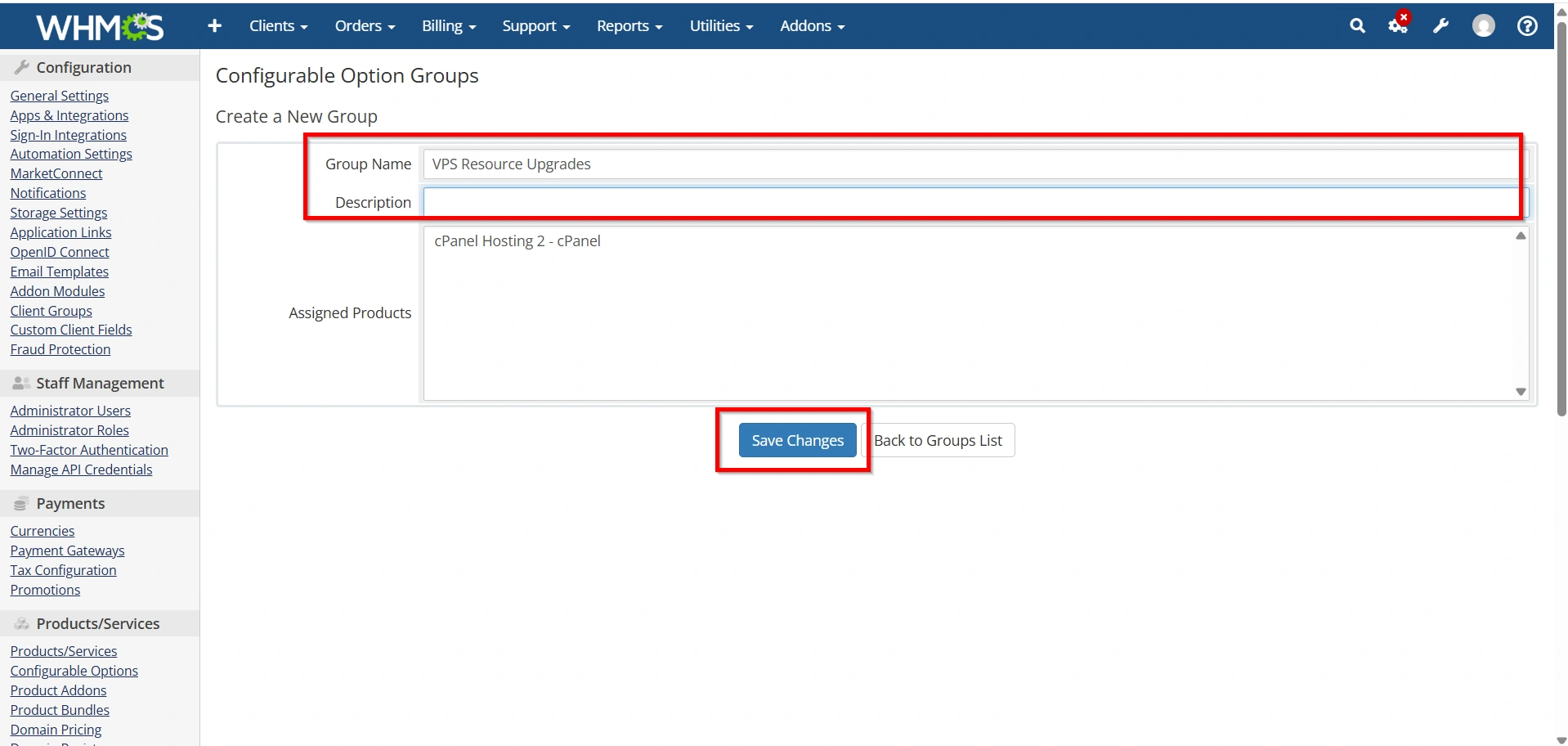
Task: Open Apps & Integrations link
Action: click(69, 115)
